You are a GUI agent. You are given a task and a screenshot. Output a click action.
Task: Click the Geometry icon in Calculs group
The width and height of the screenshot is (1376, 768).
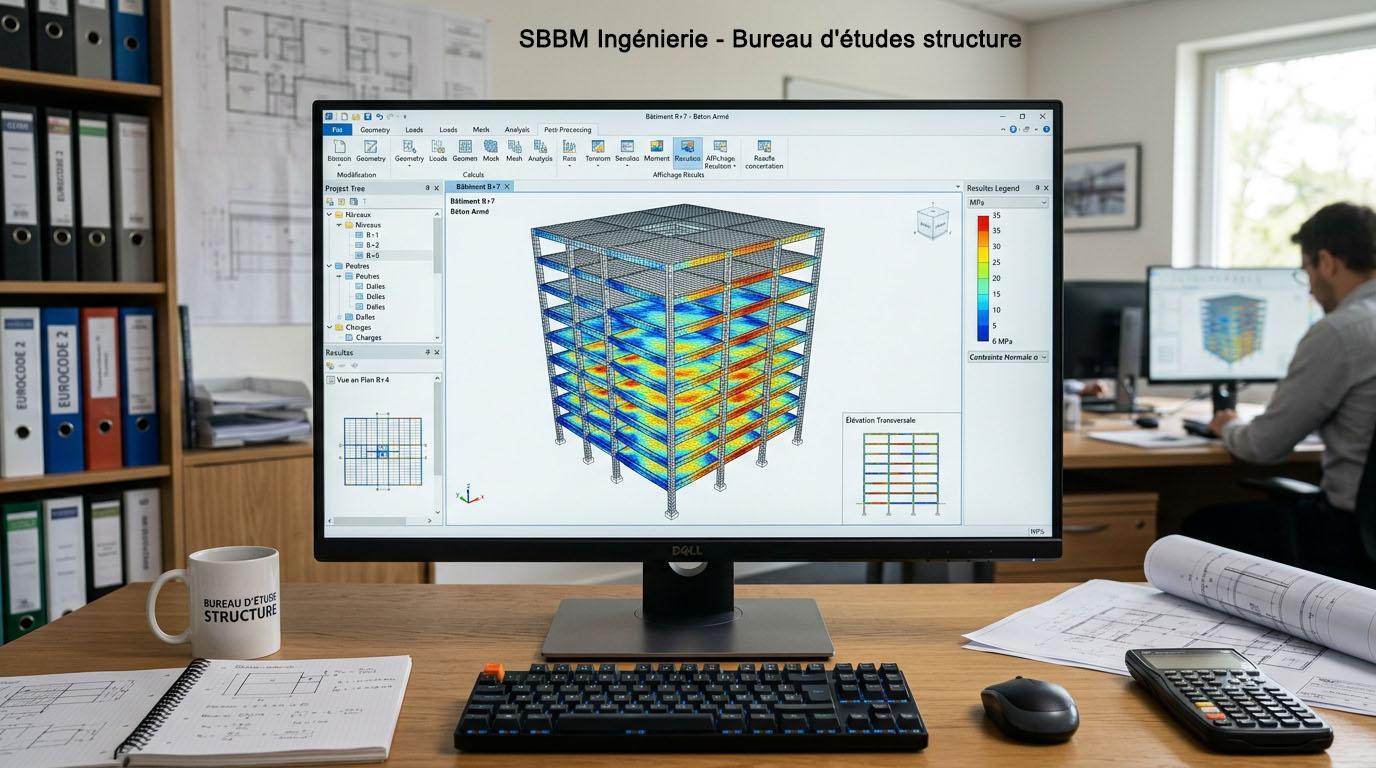point(409,146)
